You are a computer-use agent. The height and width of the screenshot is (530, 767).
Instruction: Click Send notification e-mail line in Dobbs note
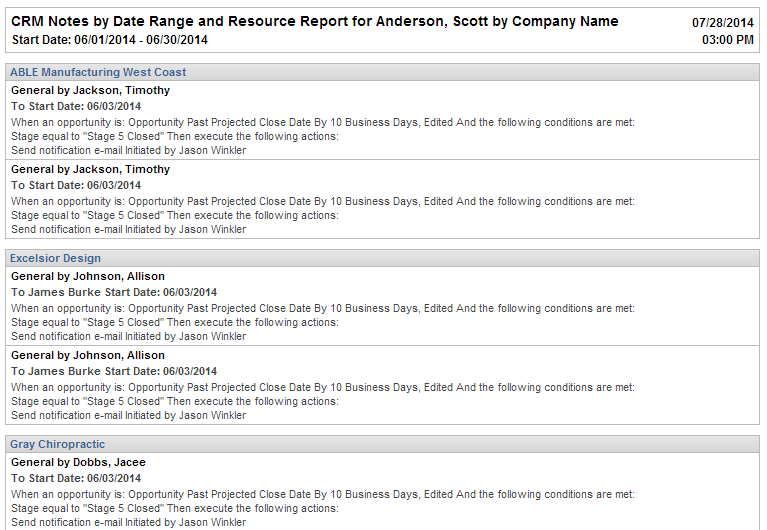128,522
